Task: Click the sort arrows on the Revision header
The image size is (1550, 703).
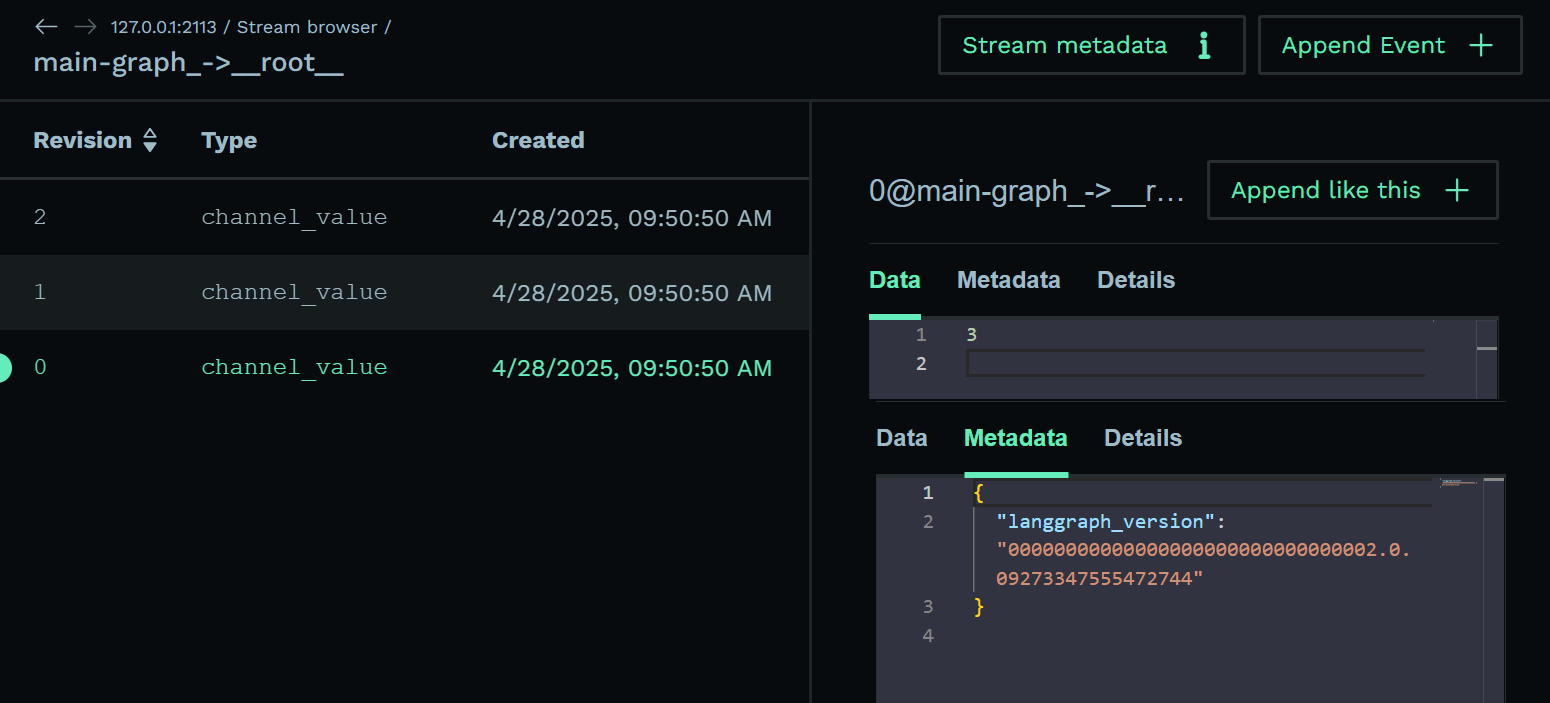Action: tap(150, 140)
